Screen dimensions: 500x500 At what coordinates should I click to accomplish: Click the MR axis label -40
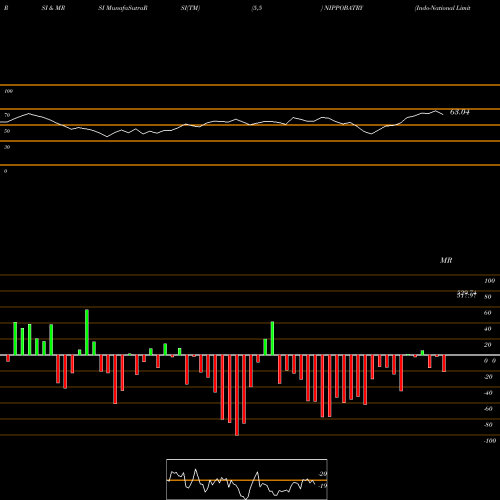(488, 393)
